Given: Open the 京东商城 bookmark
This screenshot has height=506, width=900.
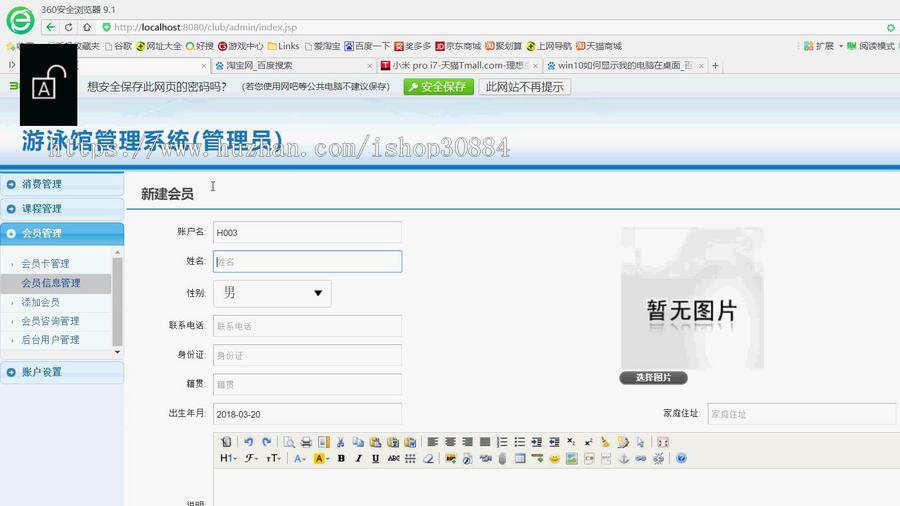Looking at the screenshot, I should [458, 46].
